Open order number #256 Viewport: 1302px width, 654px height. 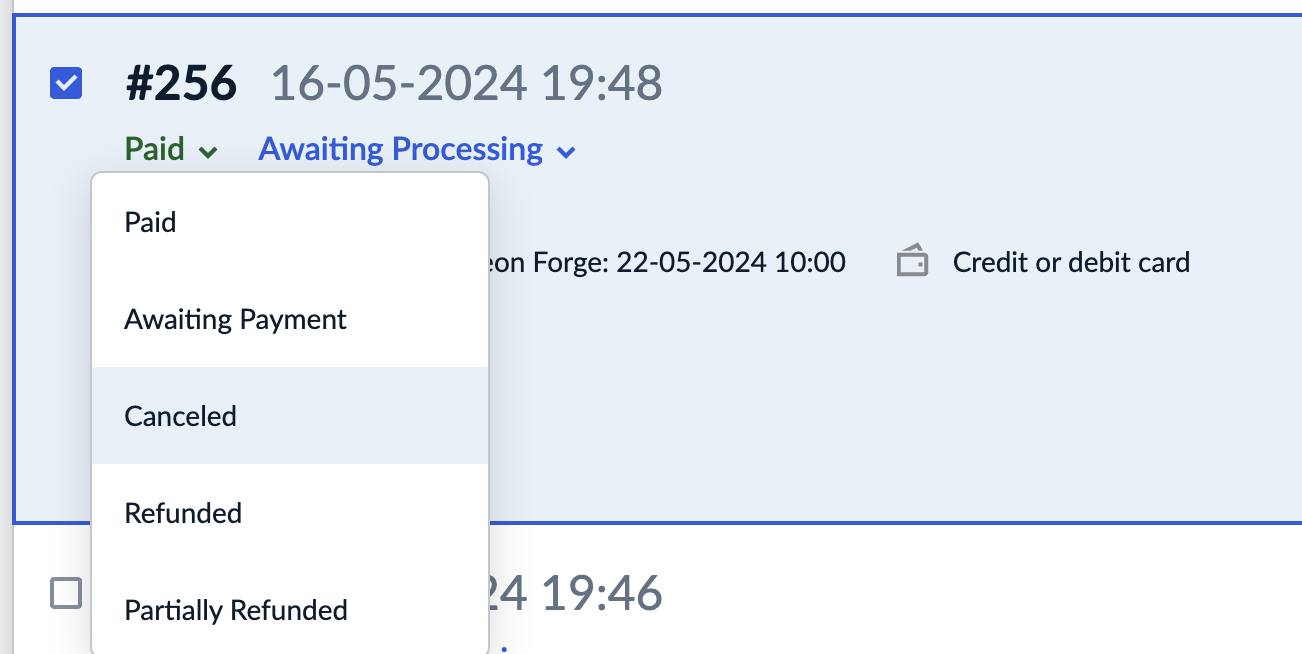point(181,83)
